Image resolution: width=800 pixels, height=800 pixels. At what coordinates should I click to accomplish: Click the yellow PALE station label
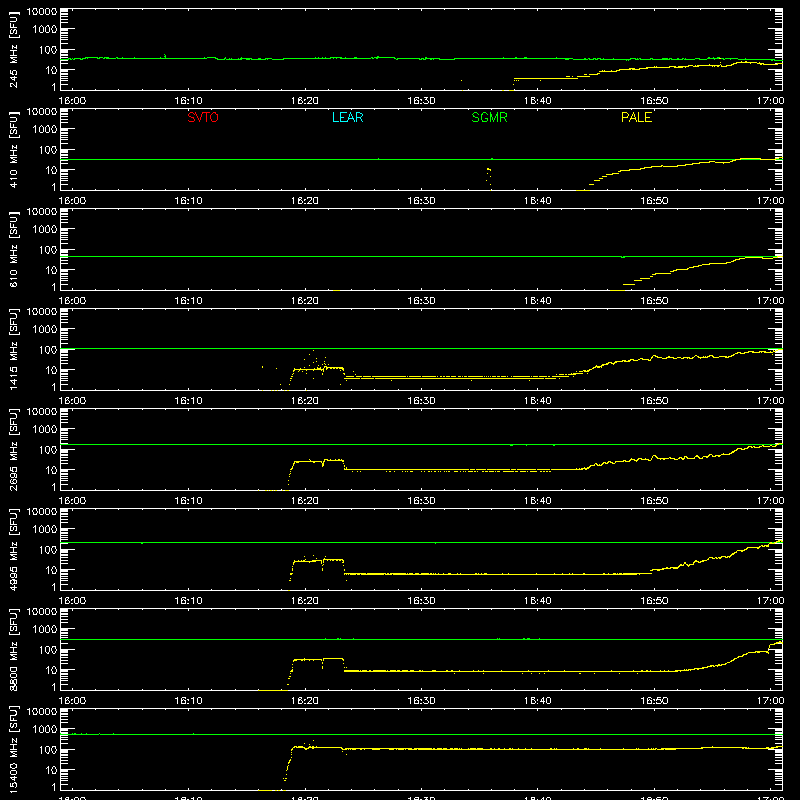tap(636, 117)
